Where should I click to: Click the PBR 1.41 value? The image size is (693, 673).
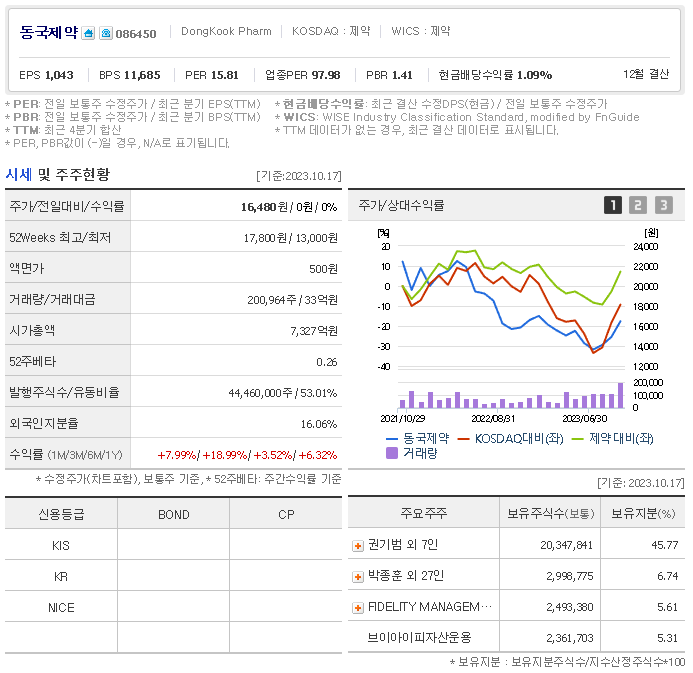(402, 75)
